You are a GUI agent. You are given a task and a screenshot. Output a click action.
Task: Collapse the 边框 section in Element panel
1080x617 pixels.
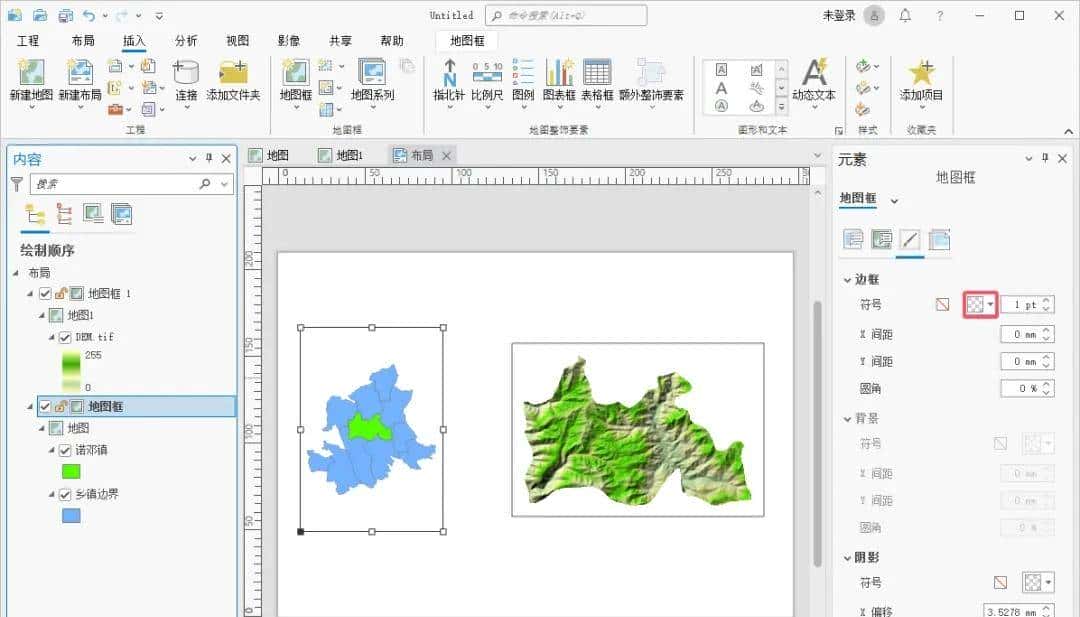tap(848, 279)
